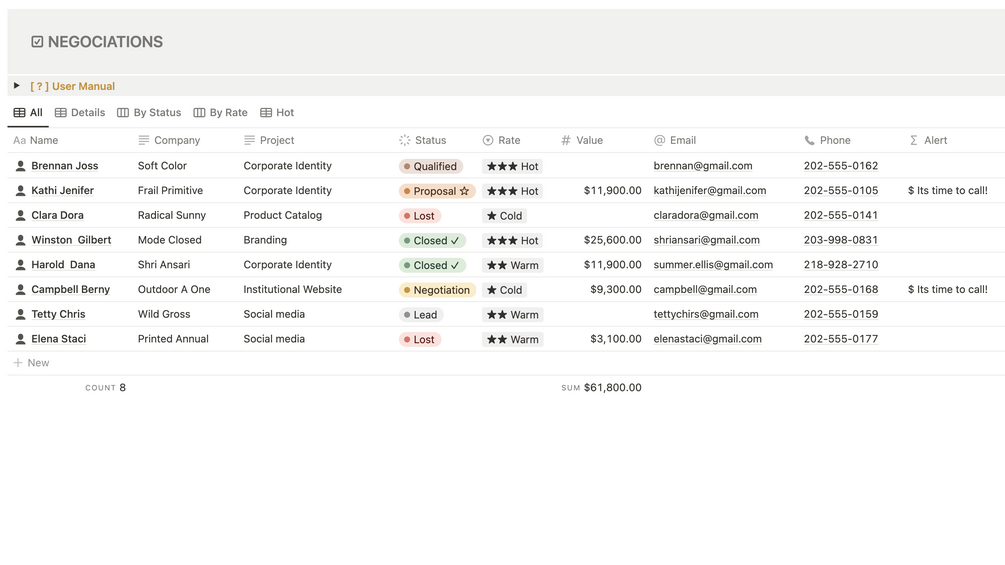Click the $25,600.00 value cell
The image size is (1005, 565).
612,240
